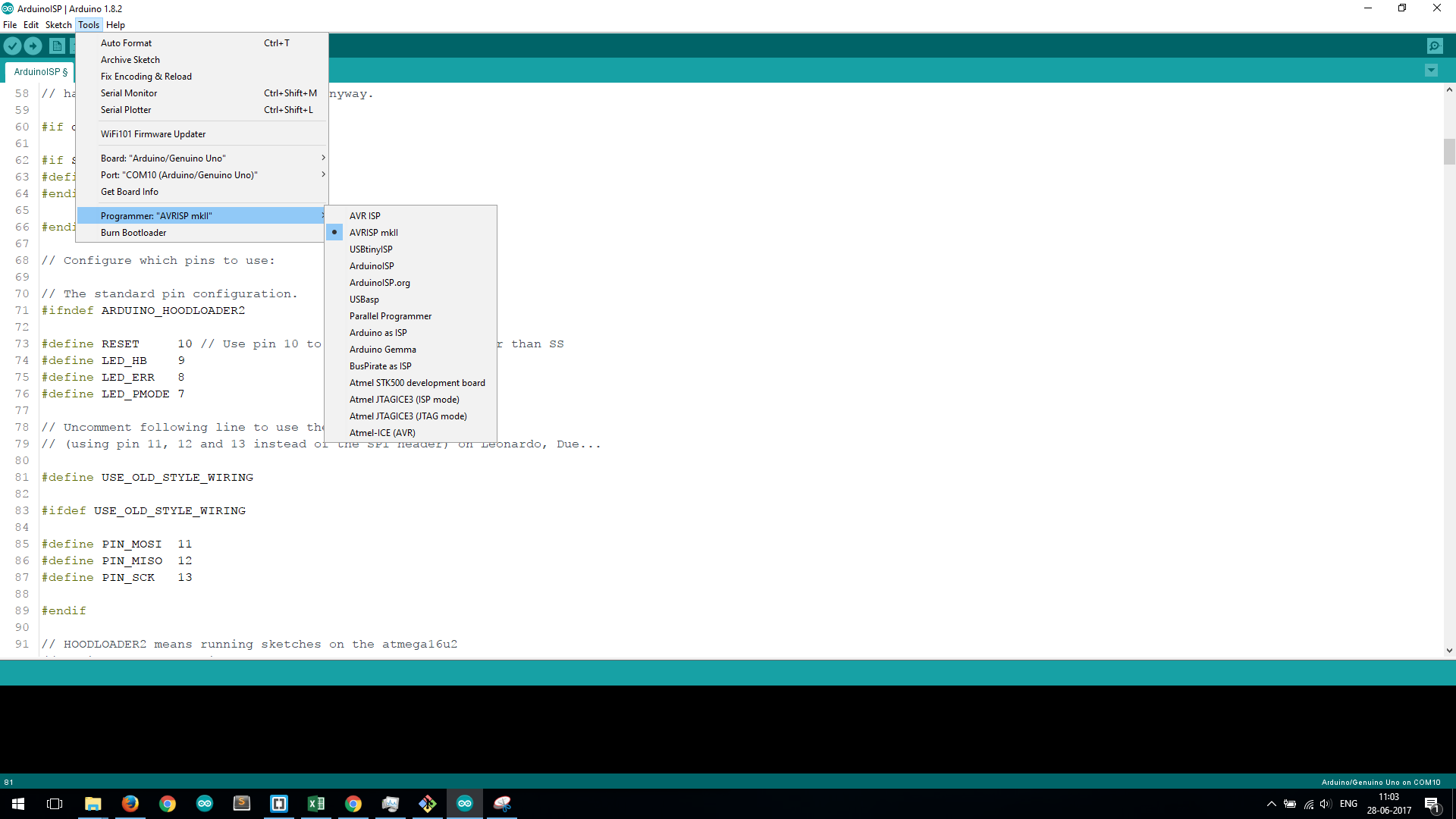
Task: Select Atmel JTAGICE3 (ISP mode)
Action: click(x=411, y=400)
